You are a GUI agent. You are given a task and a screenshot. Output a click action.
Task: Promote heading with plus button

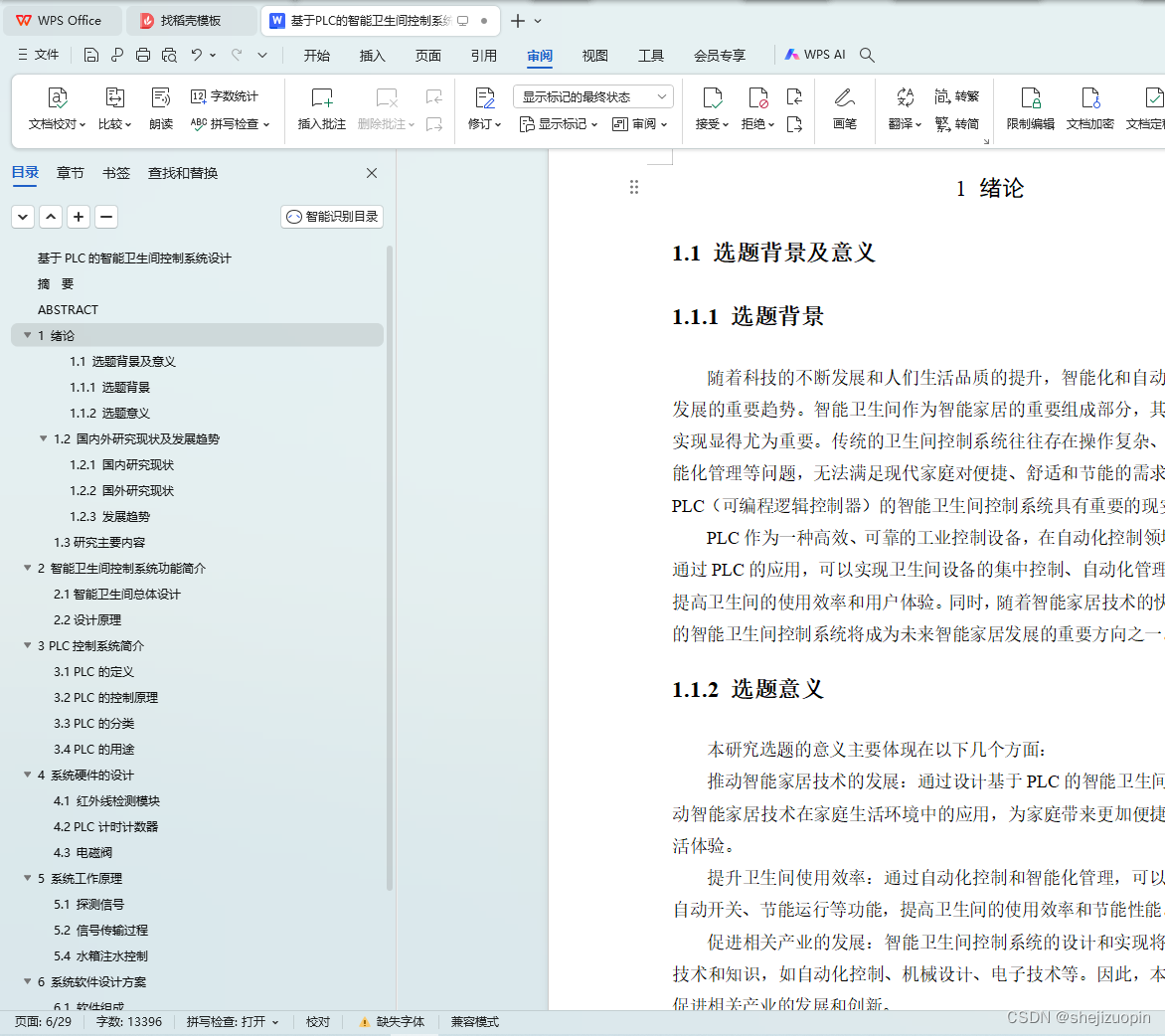tap(78, 217)
